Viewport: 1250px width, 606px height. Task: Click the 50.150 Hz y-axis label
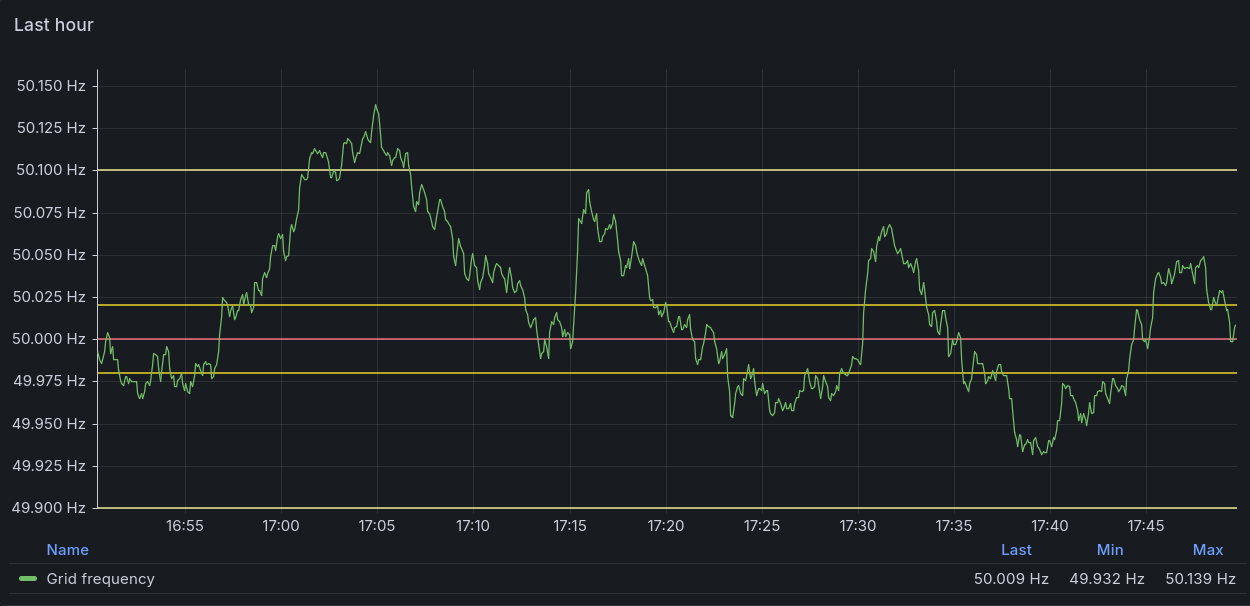pyautogui.click(x=51, y=86)
